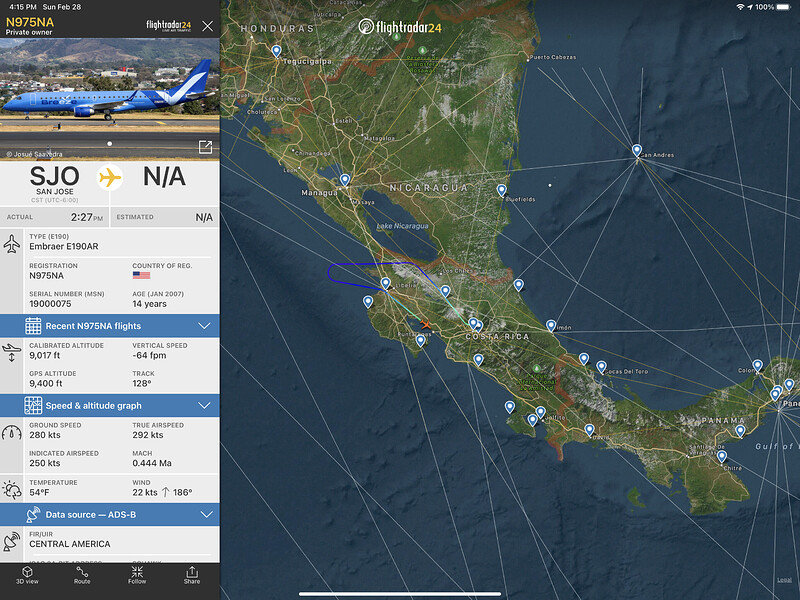Tap the track 128° value

(142, 383)
